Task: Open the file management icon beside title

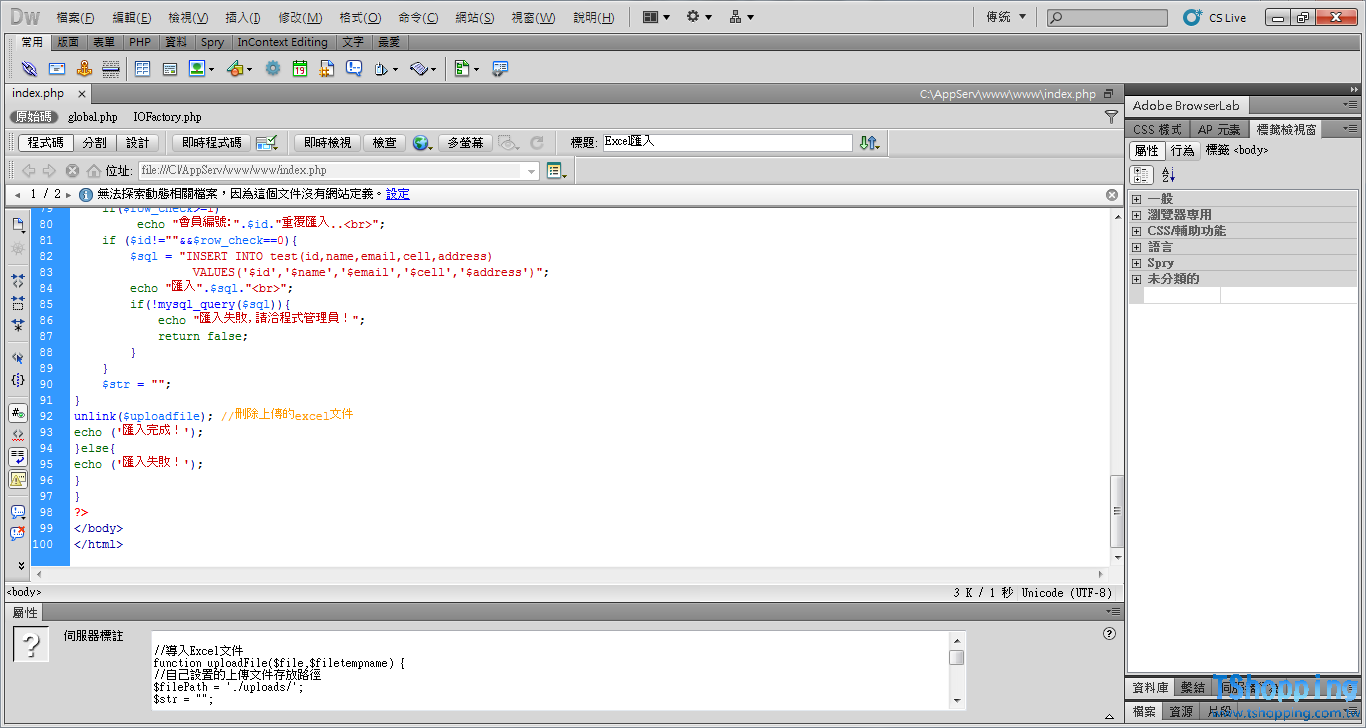Action: pyautogui.click(x=869, y=143)
